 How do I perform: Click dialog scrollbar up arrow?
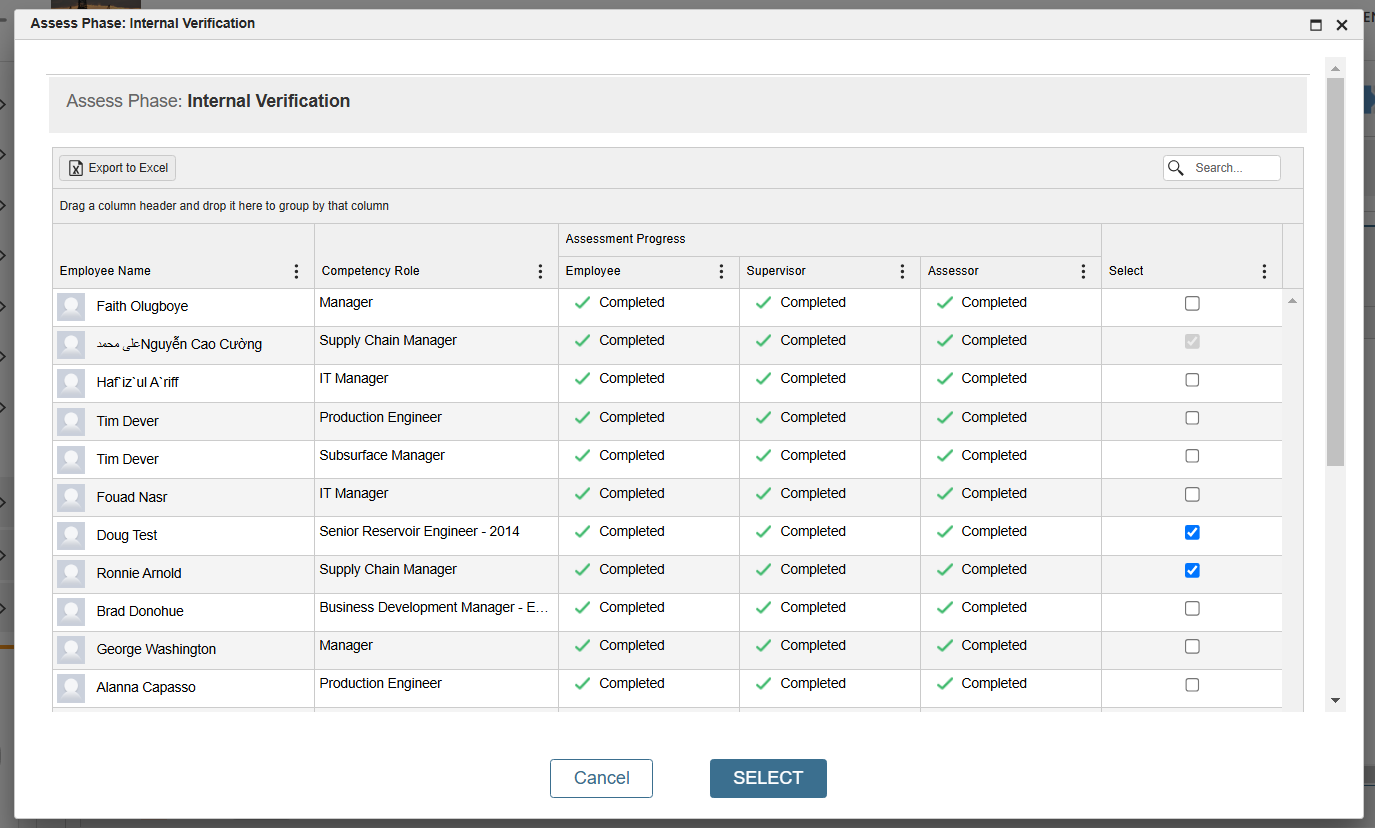pyautogui.click(x=1335, y=68)
